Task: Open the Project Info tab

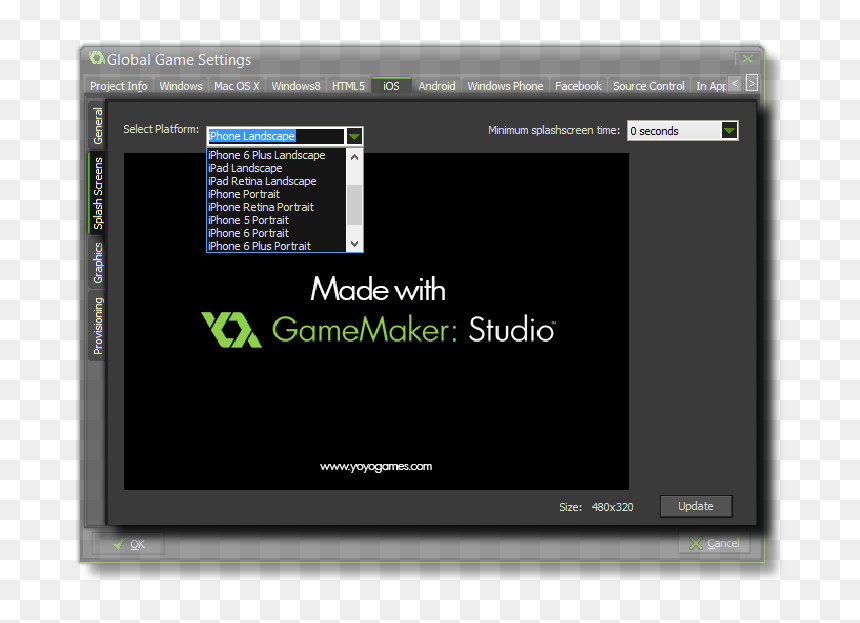Action: (118, 86)
